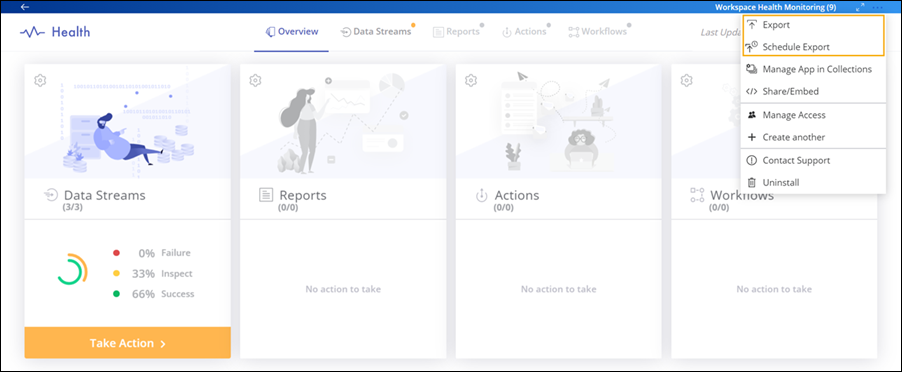This screenshot has height=372, width=902.
Task: Open the three-dot more options menu
Action: [x=877, y=7]
